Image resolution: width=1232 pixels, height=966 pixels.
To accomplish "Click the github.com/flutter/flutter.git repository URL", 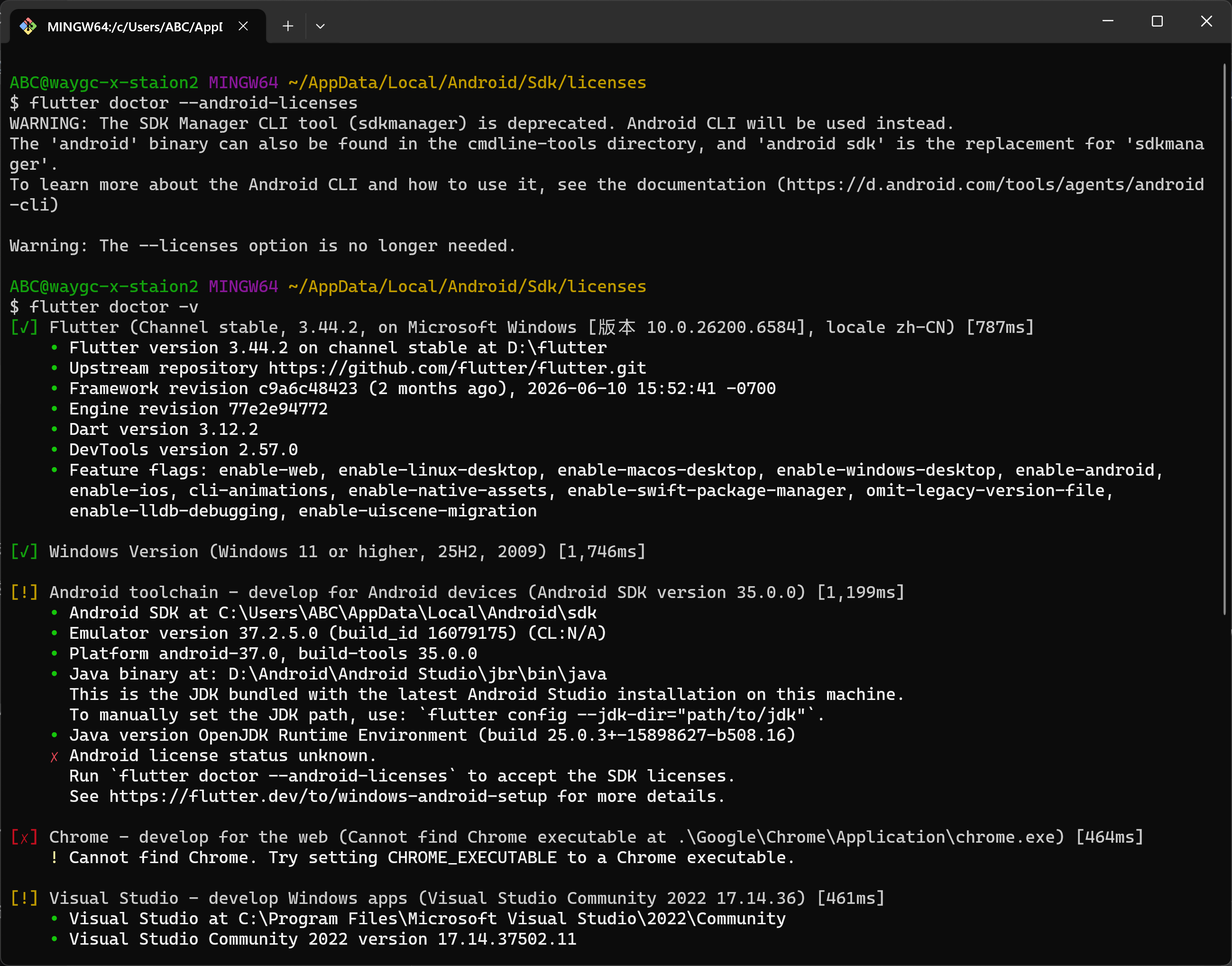I will [x=457, y=368].
